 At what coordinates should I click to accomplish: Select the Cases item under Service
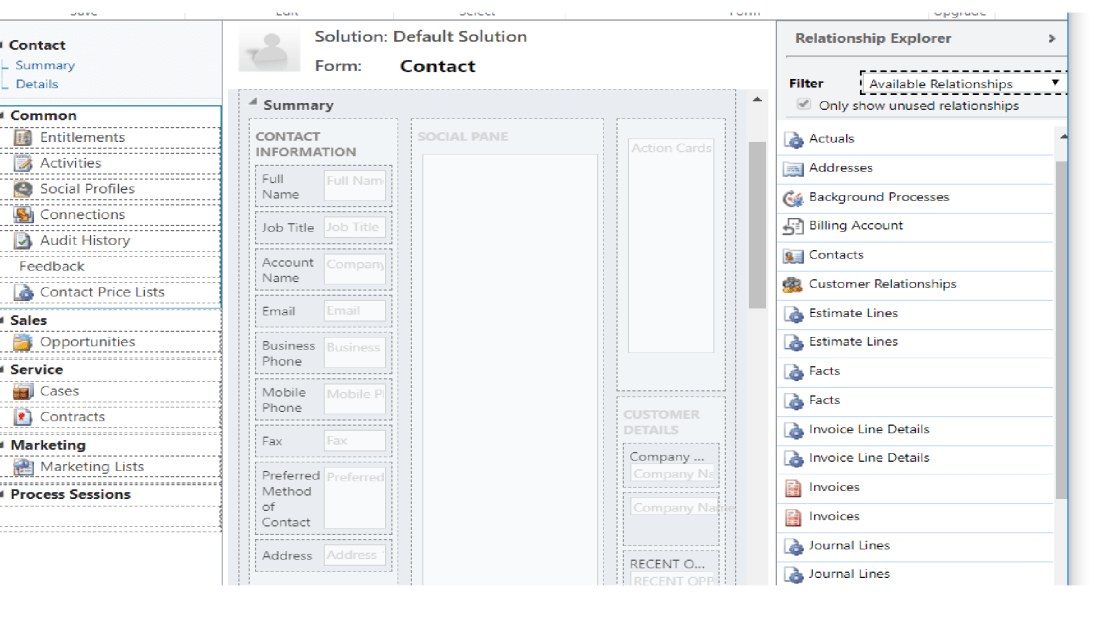pos(59,392)
